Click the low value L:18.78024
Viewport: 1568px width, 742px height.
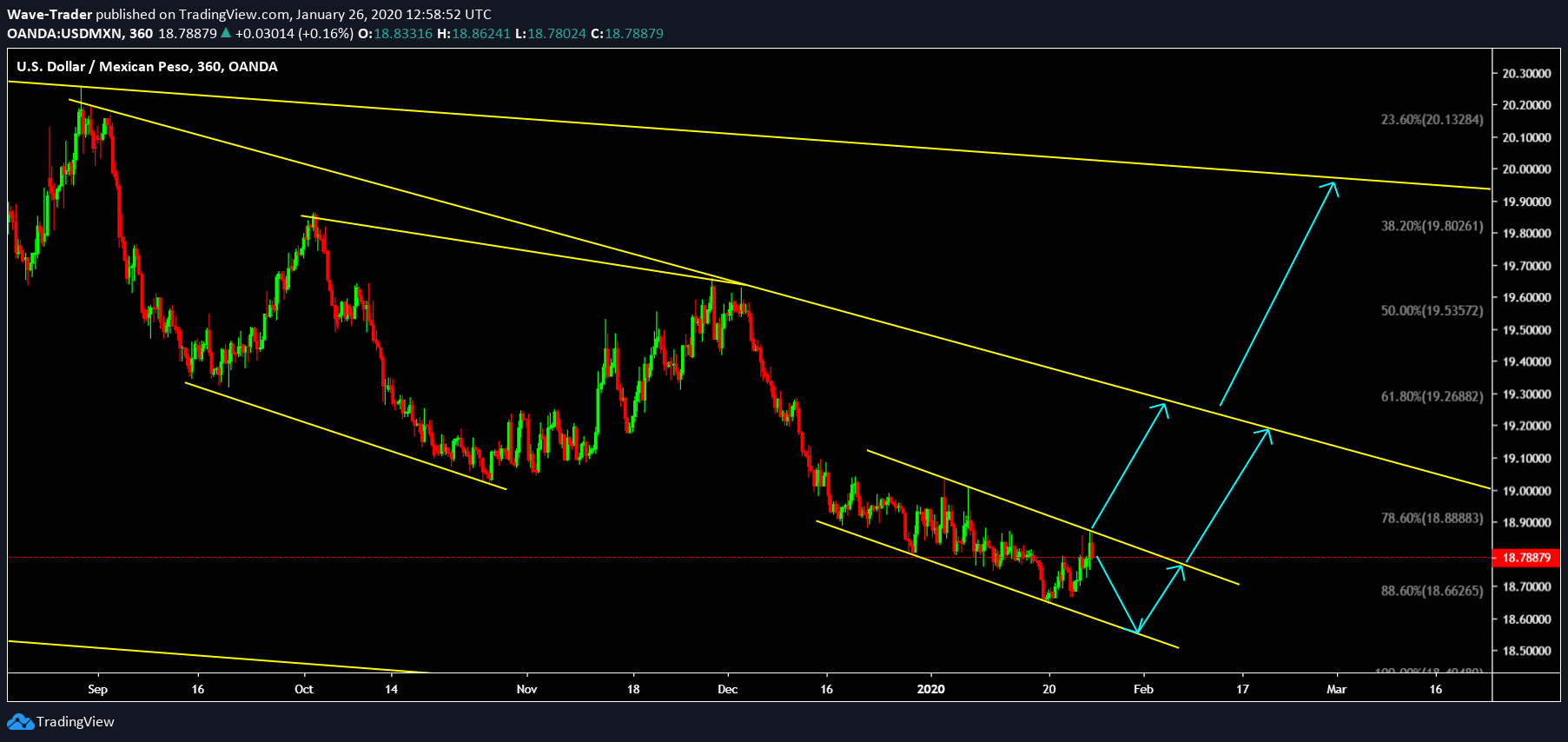pos(551,34)
